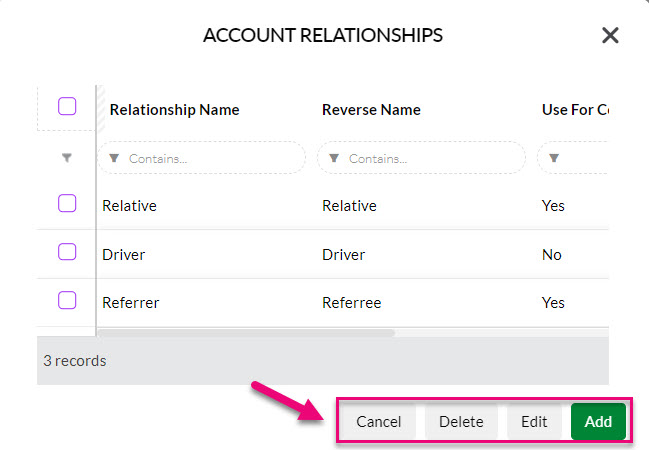This screenshot has height=450, width=649.
Task: Check the box for the Relative row
Action: [x=67, y=203]
